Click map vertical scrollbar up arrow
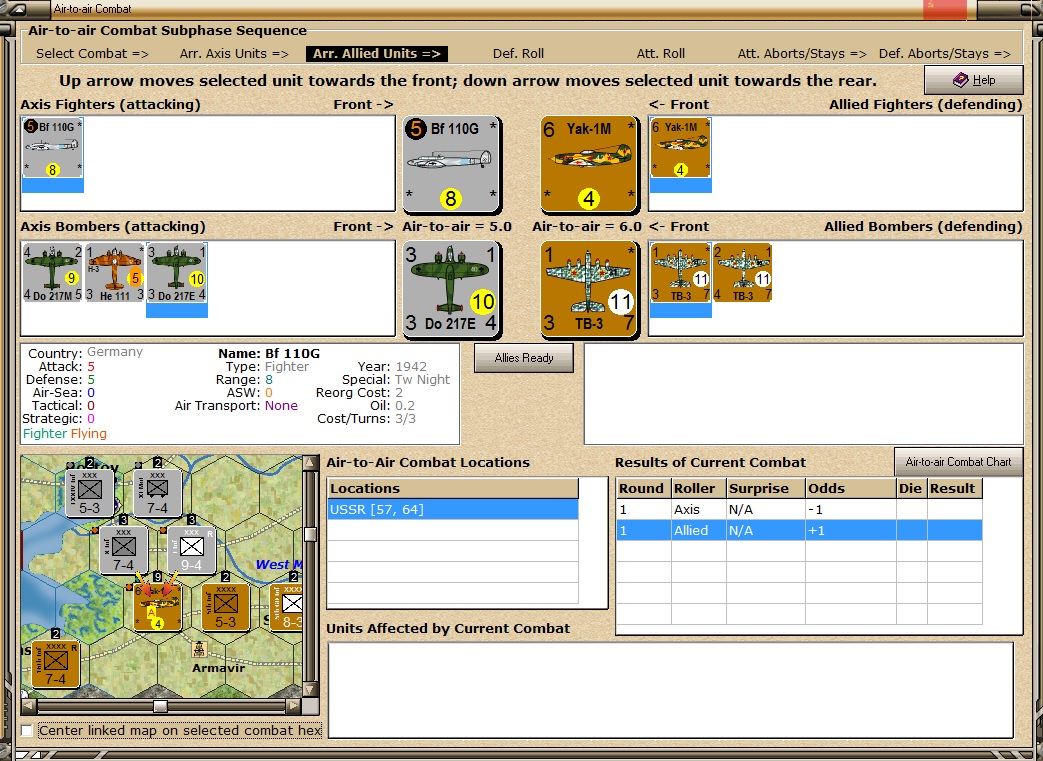 pyautogui.click(x=311, y=462)
